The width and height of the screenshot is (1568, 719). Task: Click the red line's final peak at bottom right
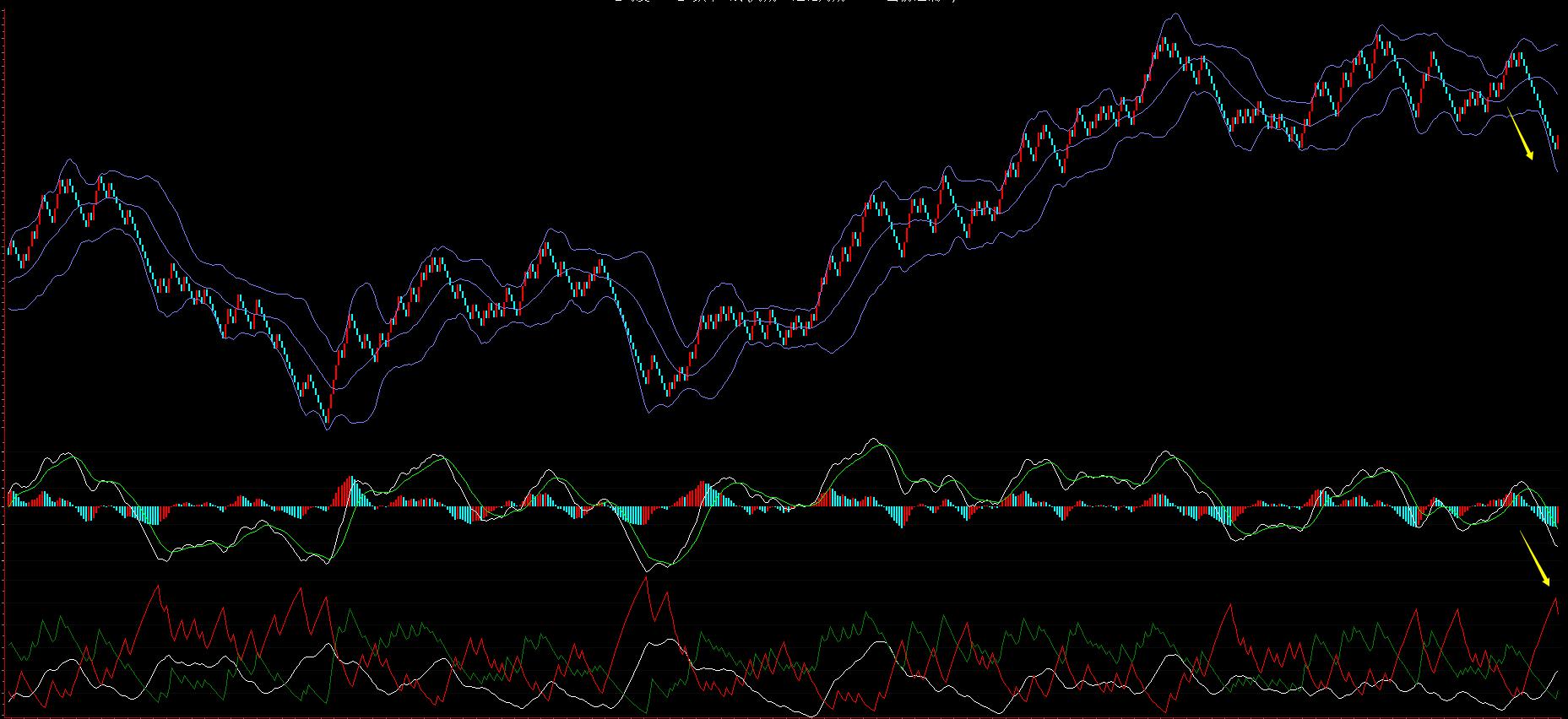(x=1556, y=598)
